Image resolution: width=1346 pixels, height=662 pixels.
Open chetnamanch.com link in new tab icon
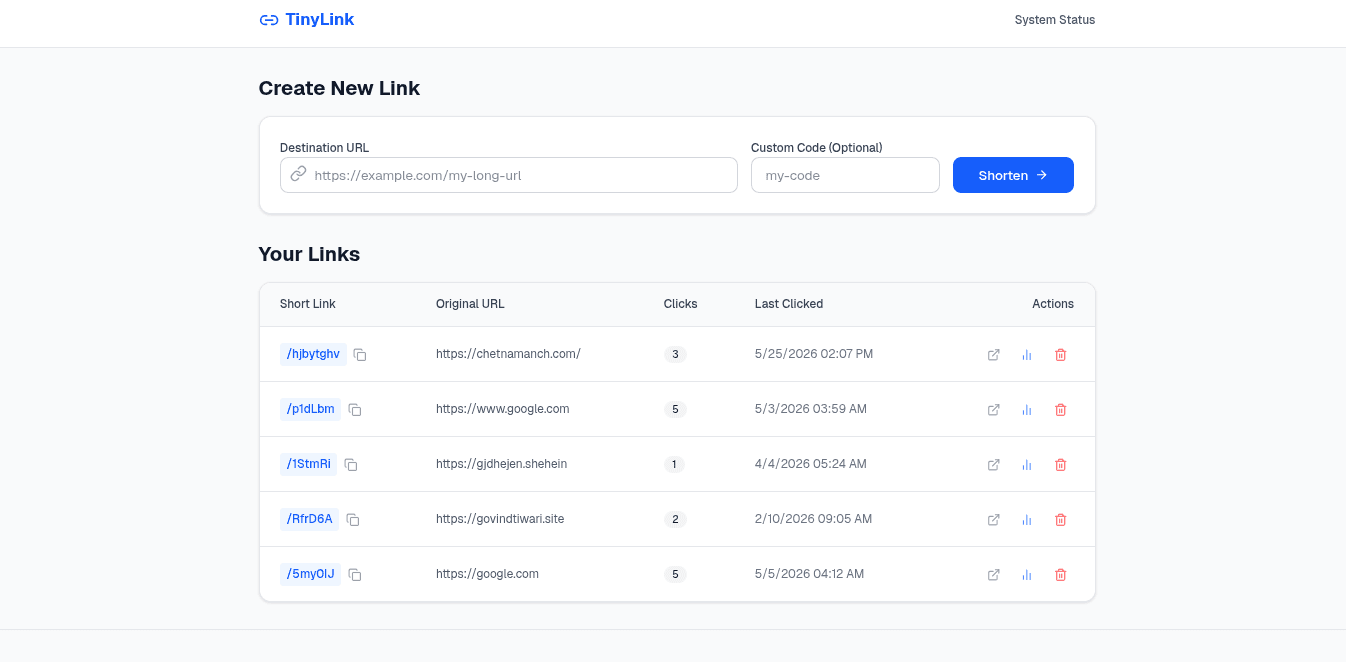coord(994,355)
